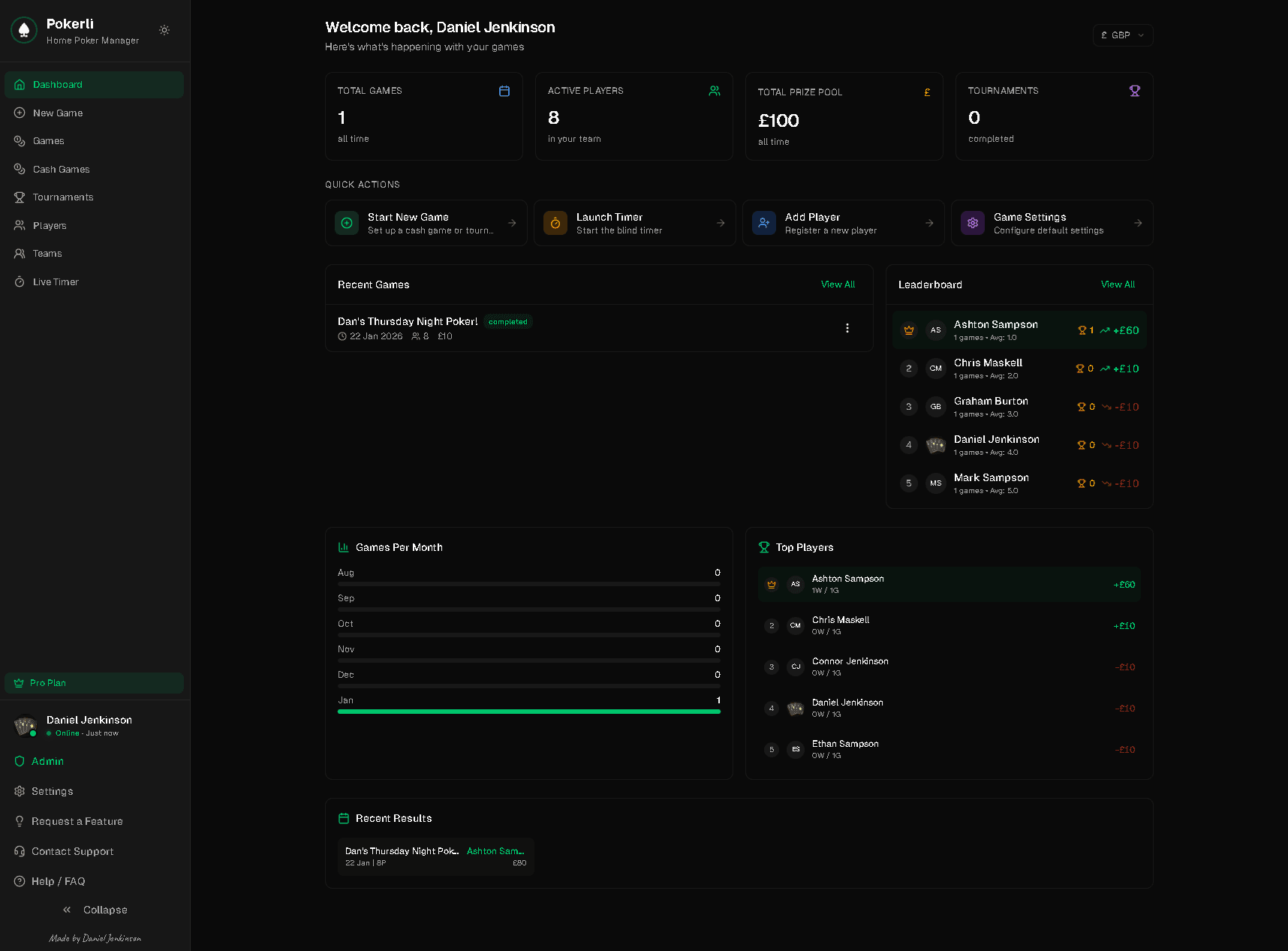Open the Teams section
The image size is (1288, 951).
pyautogui.click(x=47, y=253)
